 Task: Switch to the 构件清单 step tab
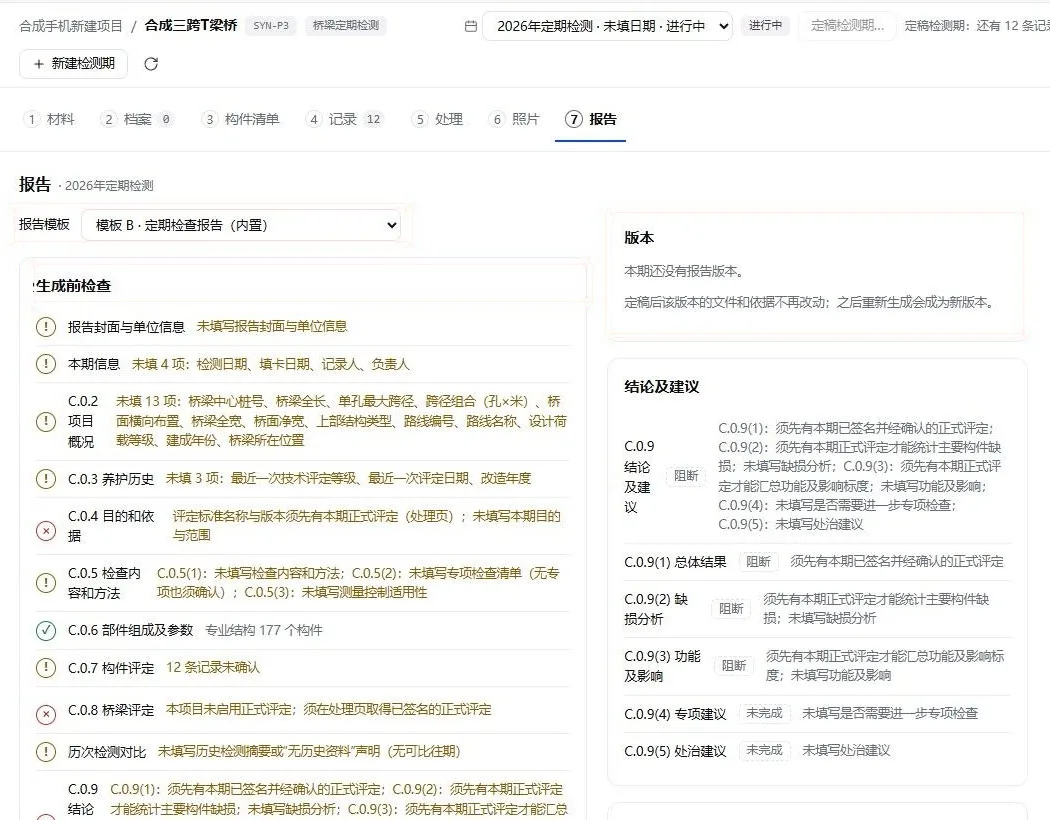click(240, 119)
